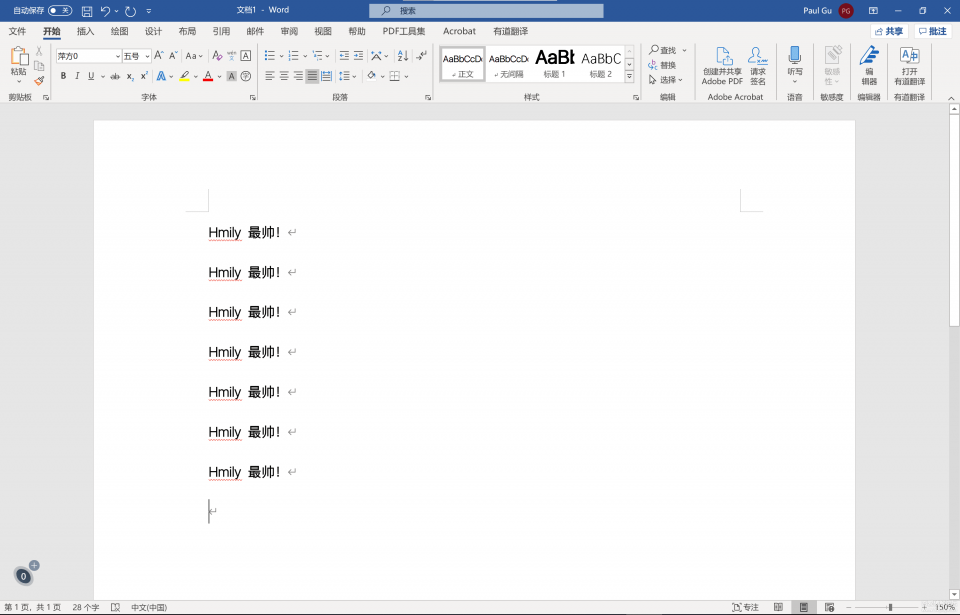This screenshot has height=615, width=960.
Task: Toggle Center alignment button
Action: point(284,76)
